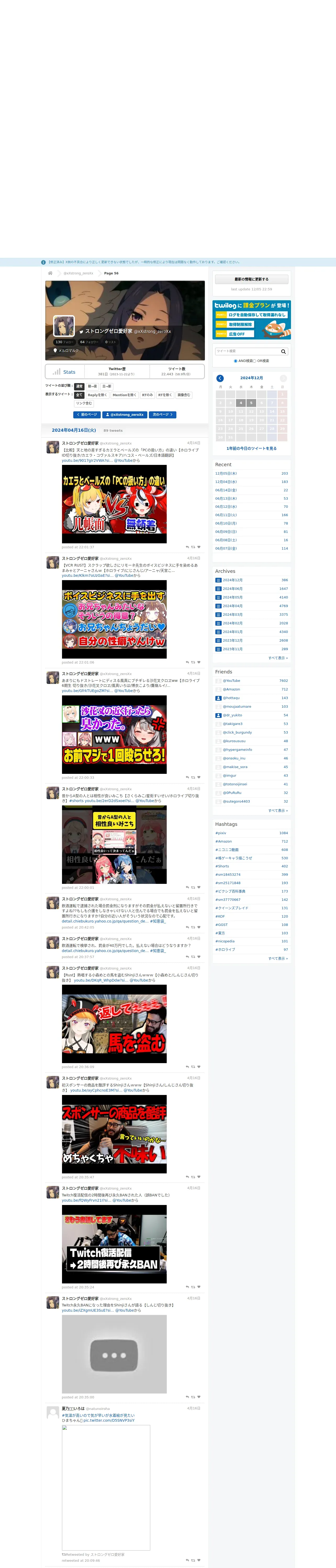Viewport: 336px width, 1568px height.
Task: Go to 前のページ
Action: coord(87,414)
